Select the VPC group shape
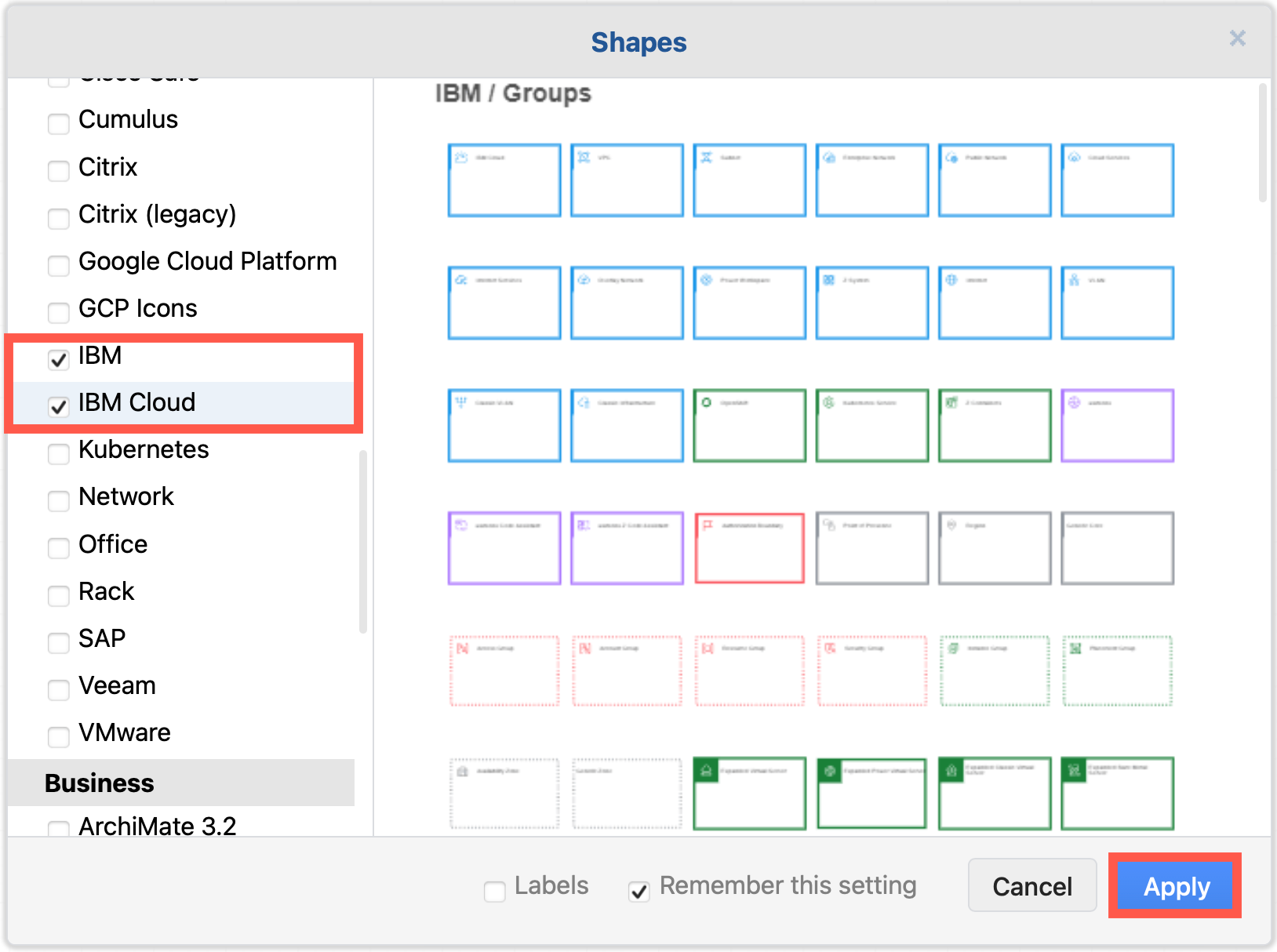The image size is (1277, 952). coord(627,180)
